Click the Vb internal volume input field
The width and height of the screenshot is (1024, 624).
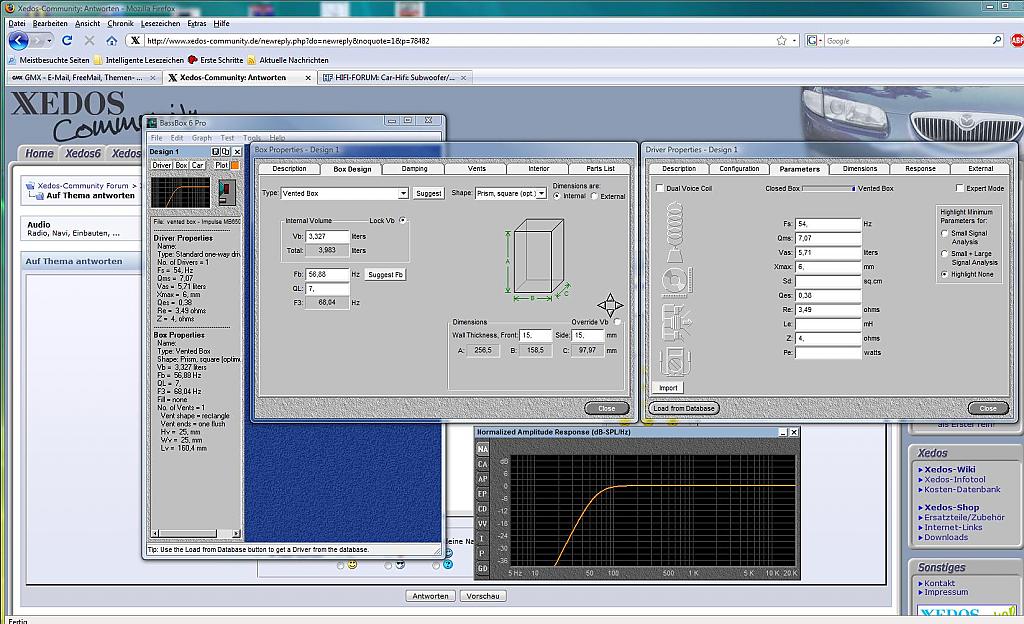(x=326, y=236)
